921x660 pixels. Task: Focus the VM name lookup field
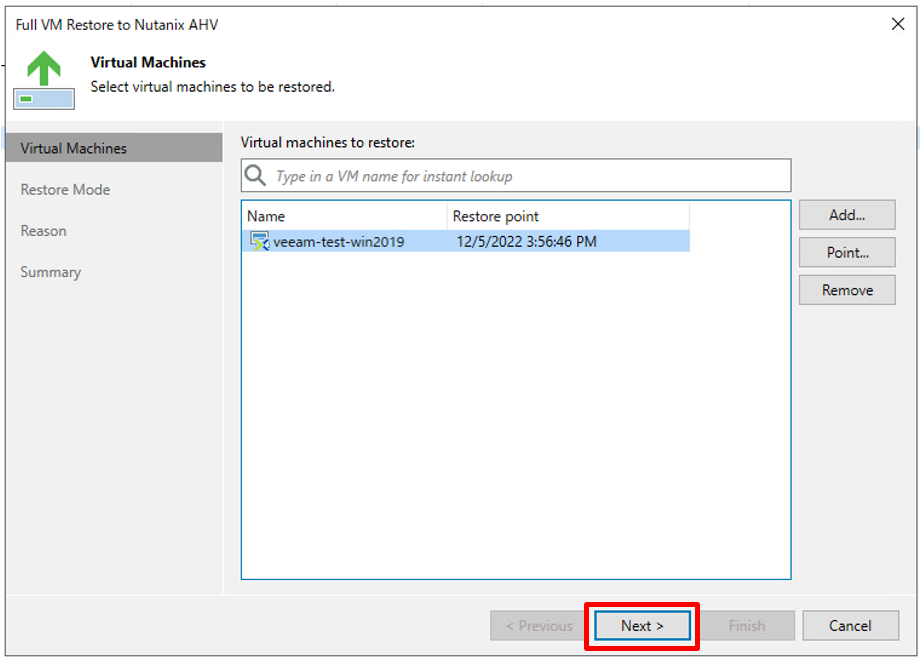[516, 176]
